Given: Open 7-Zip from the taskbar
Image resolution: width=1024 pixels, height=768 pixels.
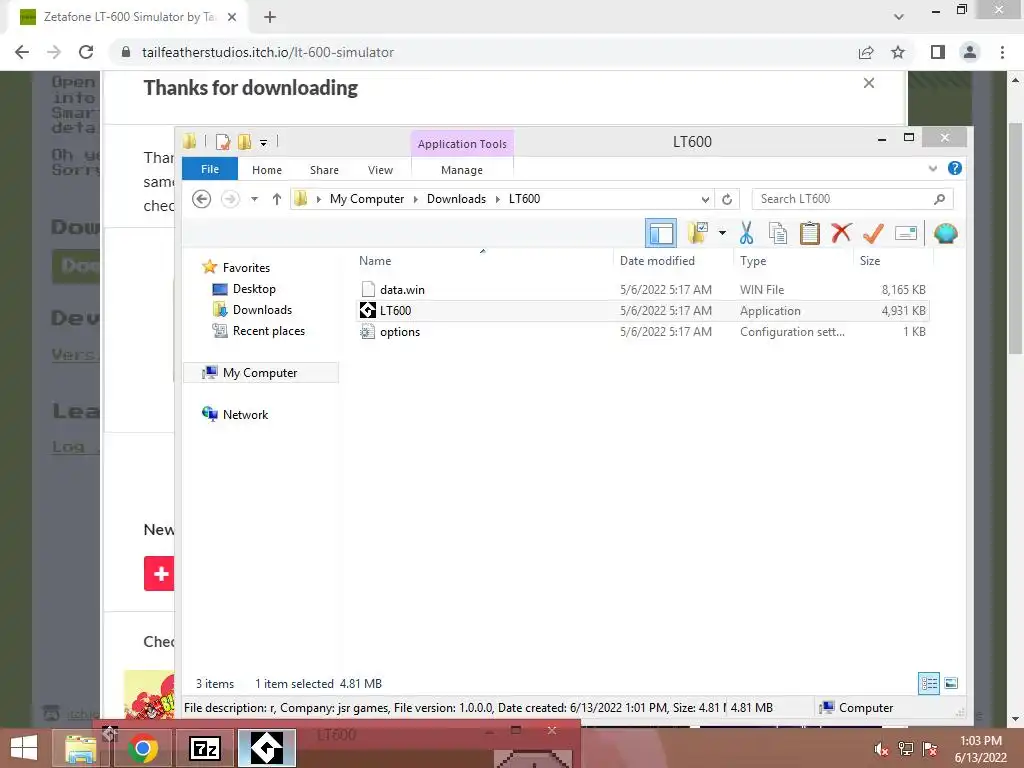Looking at the screenshot, I should point(204,748).
